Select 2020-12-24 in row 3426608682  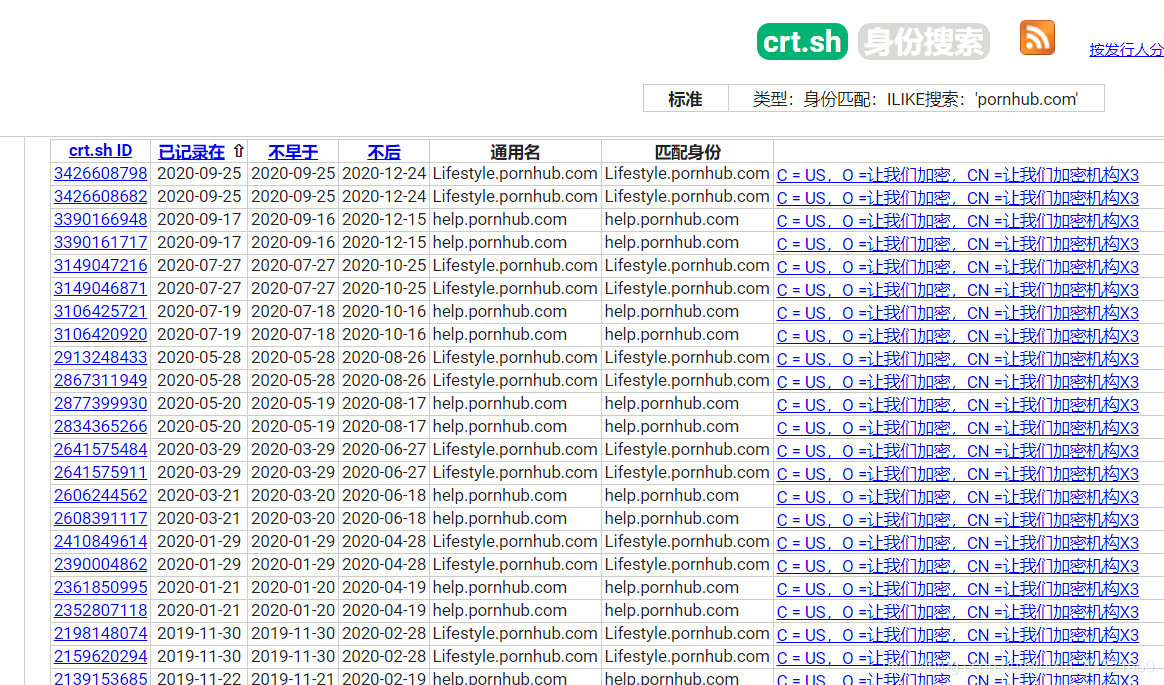[x=384, y=197]
